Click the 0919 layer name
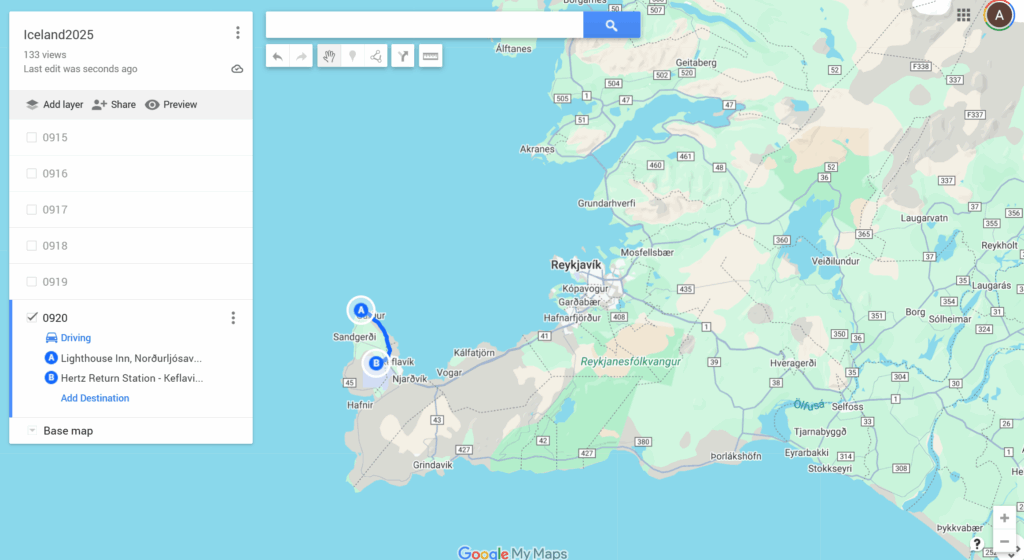Screen dimensions: 1024x560 tap(55, 282)
